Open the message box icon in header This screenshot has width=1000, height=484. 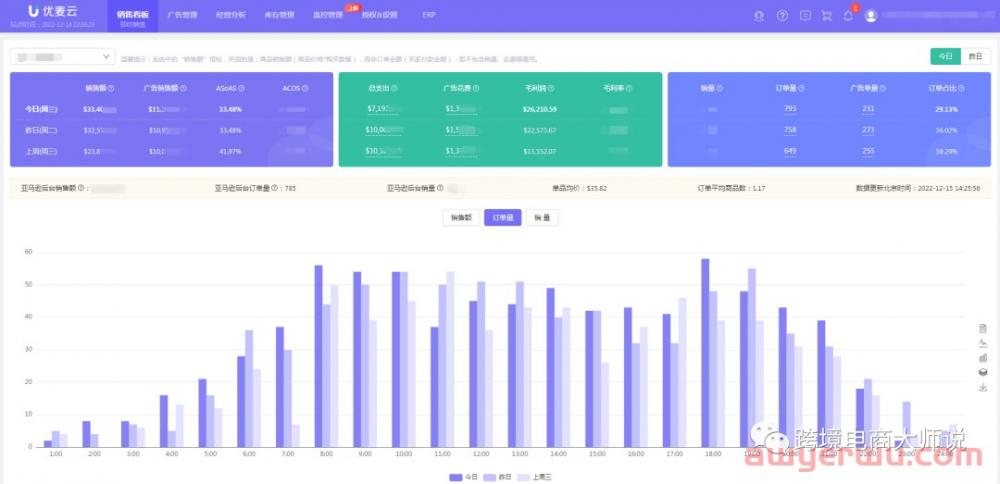click(805, 16)
